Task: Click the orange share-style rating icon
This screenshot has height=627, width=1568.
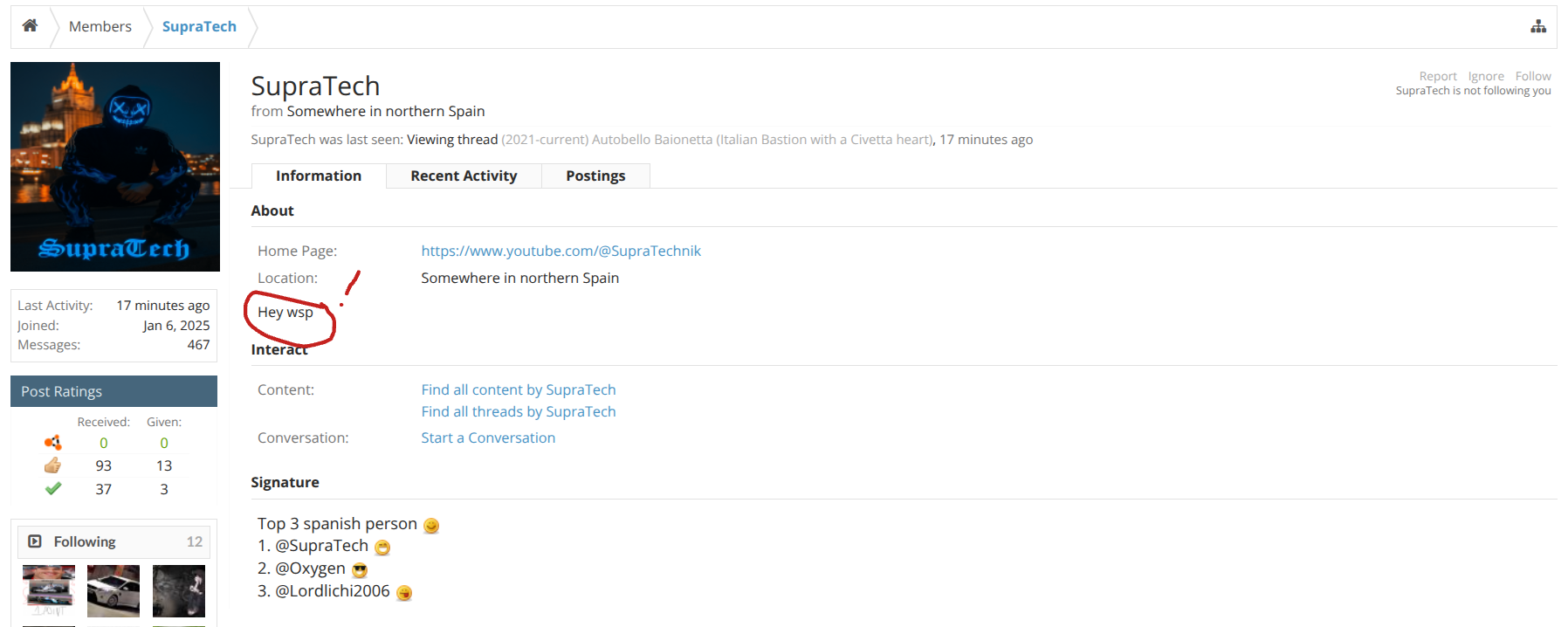Action: click(53, 443)
